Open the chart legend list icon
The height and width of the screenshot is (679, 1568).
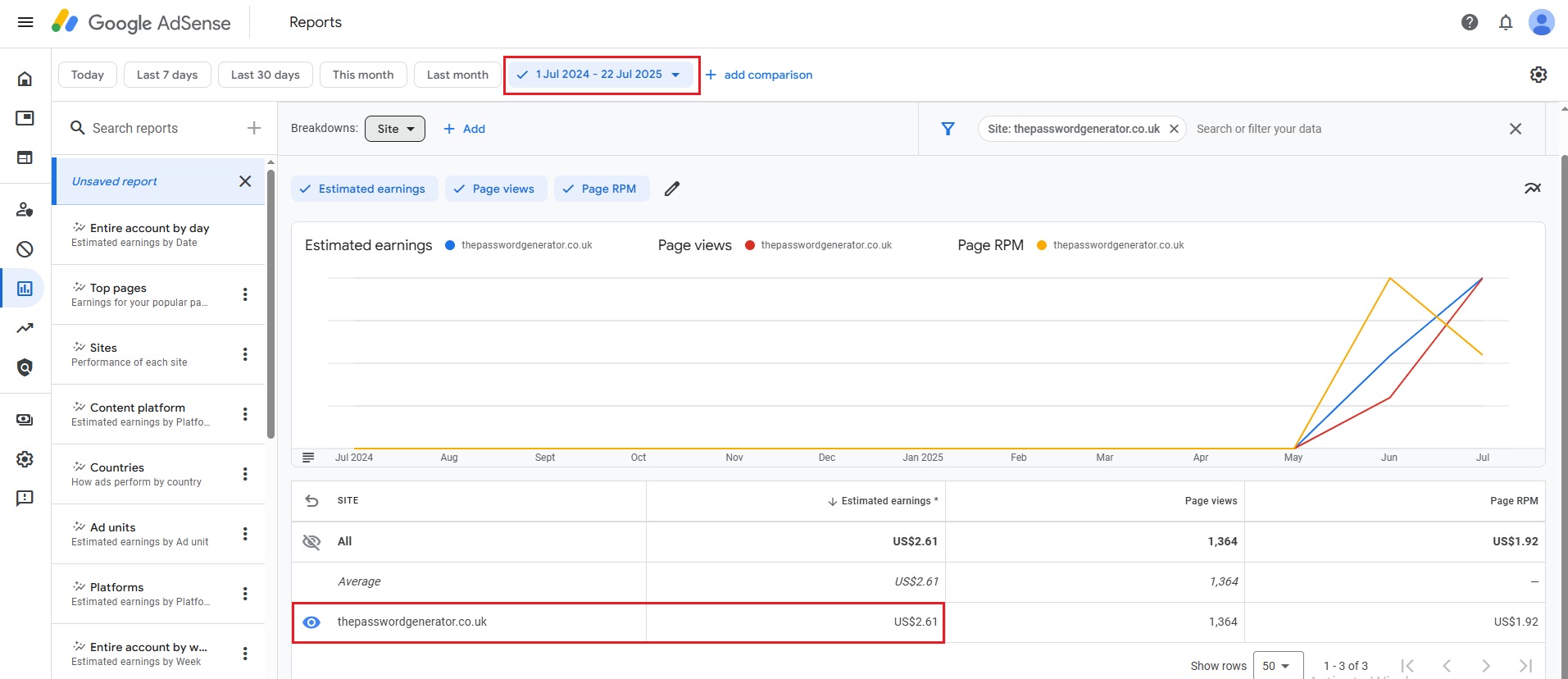click(308, 458)
